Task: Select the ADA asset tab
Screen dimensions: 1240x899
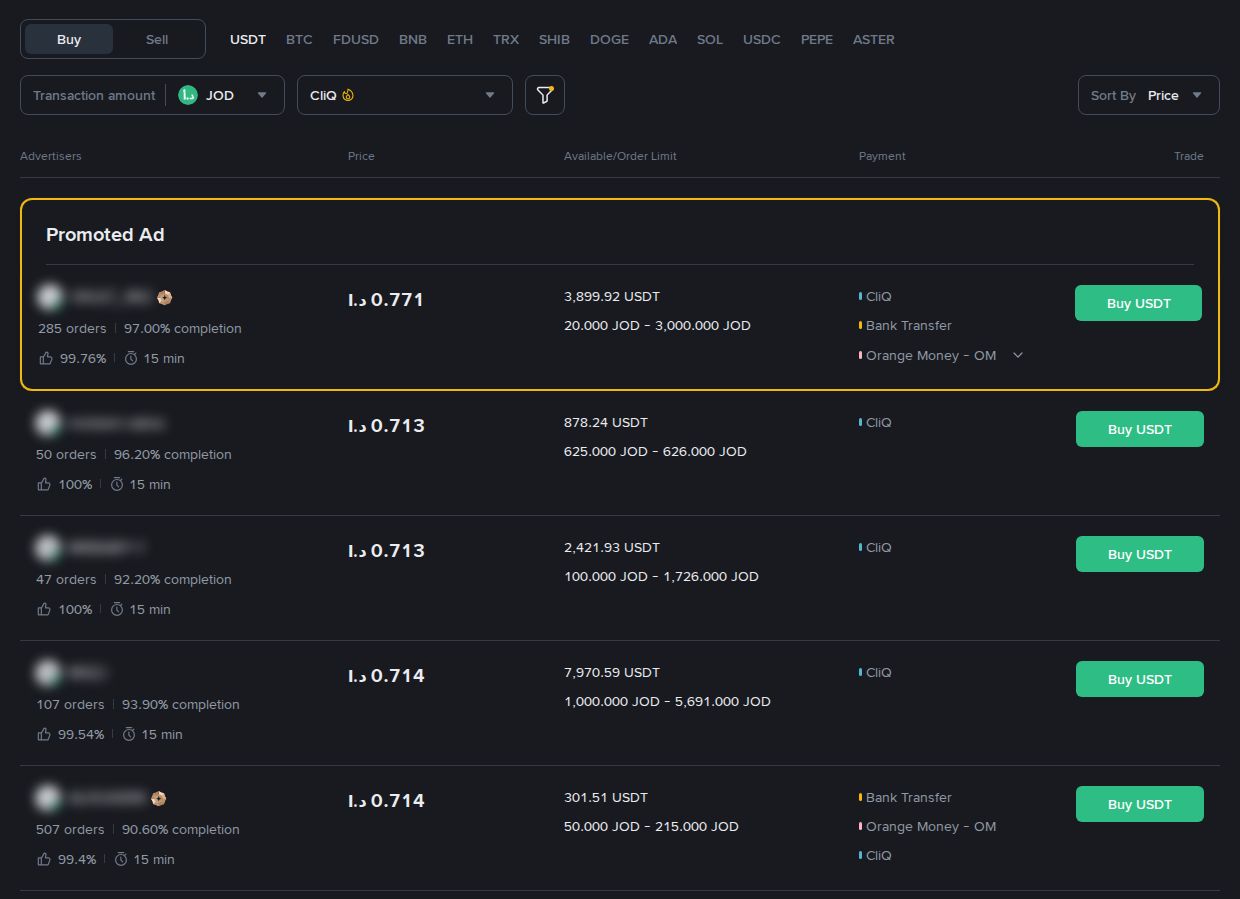Action: point(663,40)
